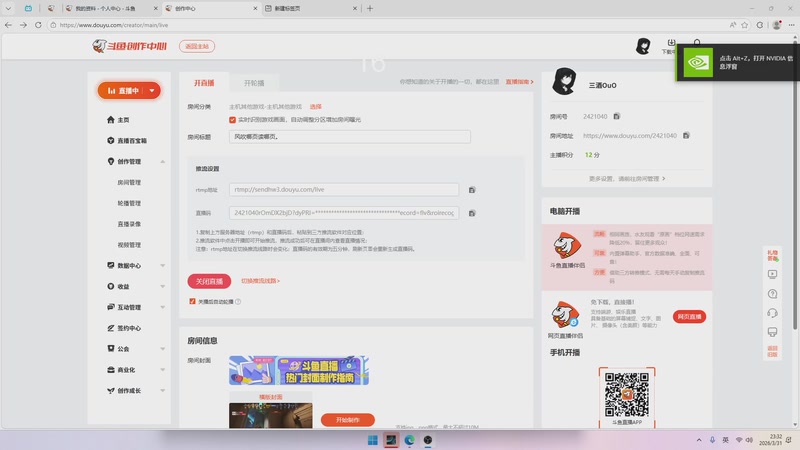Click the 数据中心 sidebar icon

click(x=111, y=265)
